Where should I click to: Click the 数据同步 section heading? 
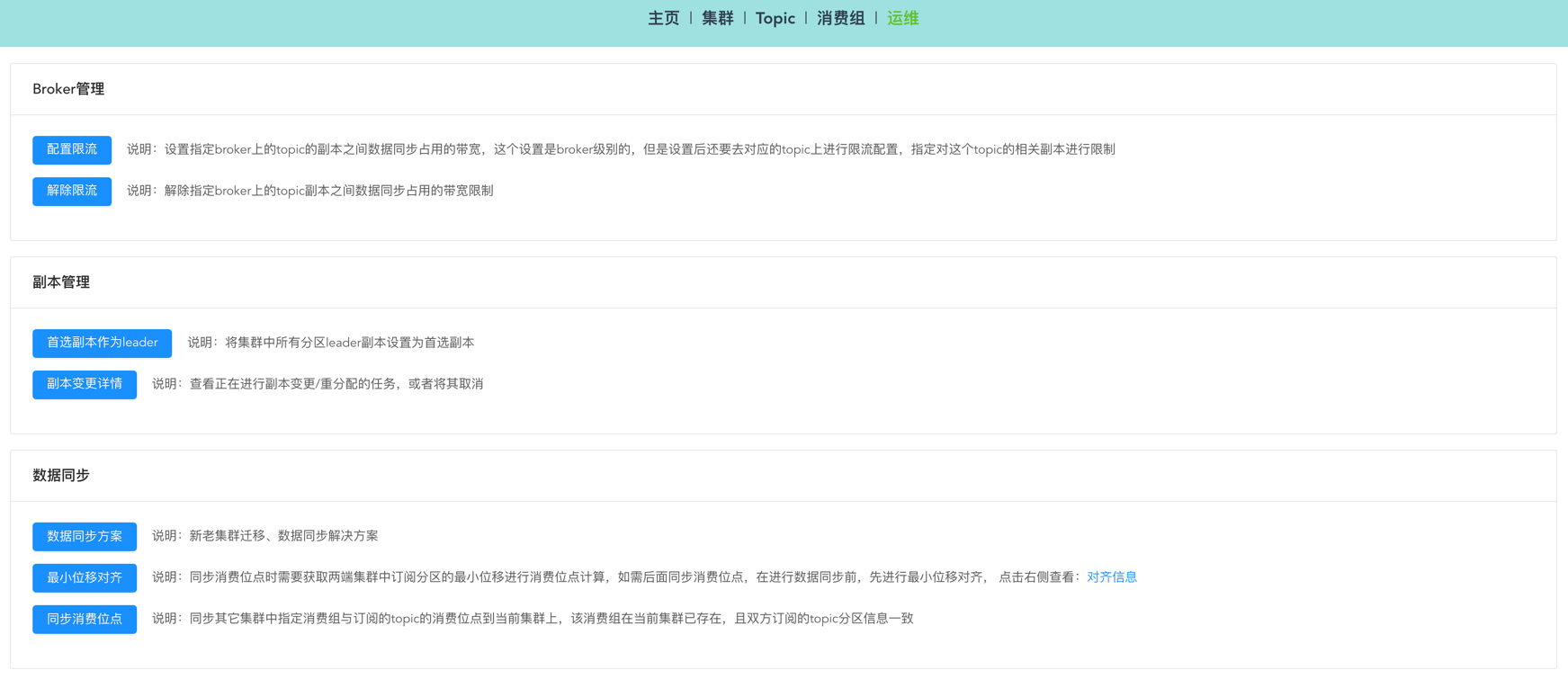click(61, 476)
